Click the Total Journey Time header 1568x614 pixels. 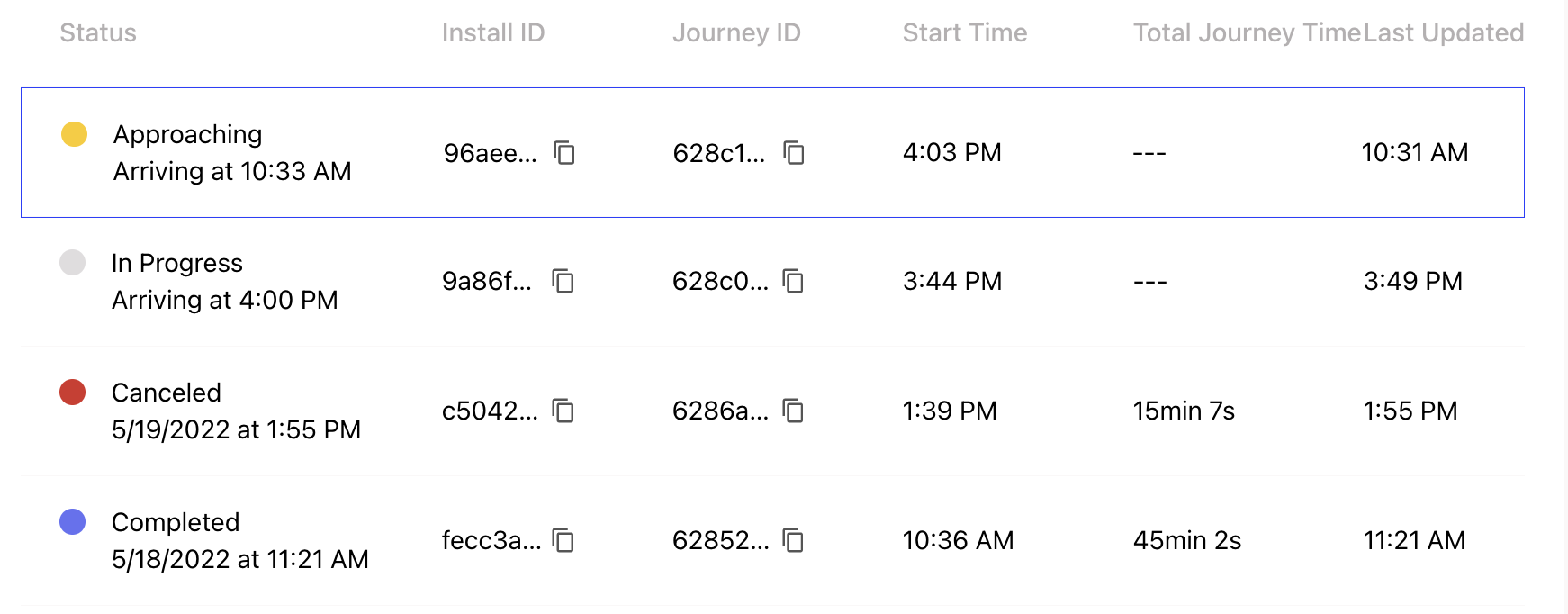1246,33
